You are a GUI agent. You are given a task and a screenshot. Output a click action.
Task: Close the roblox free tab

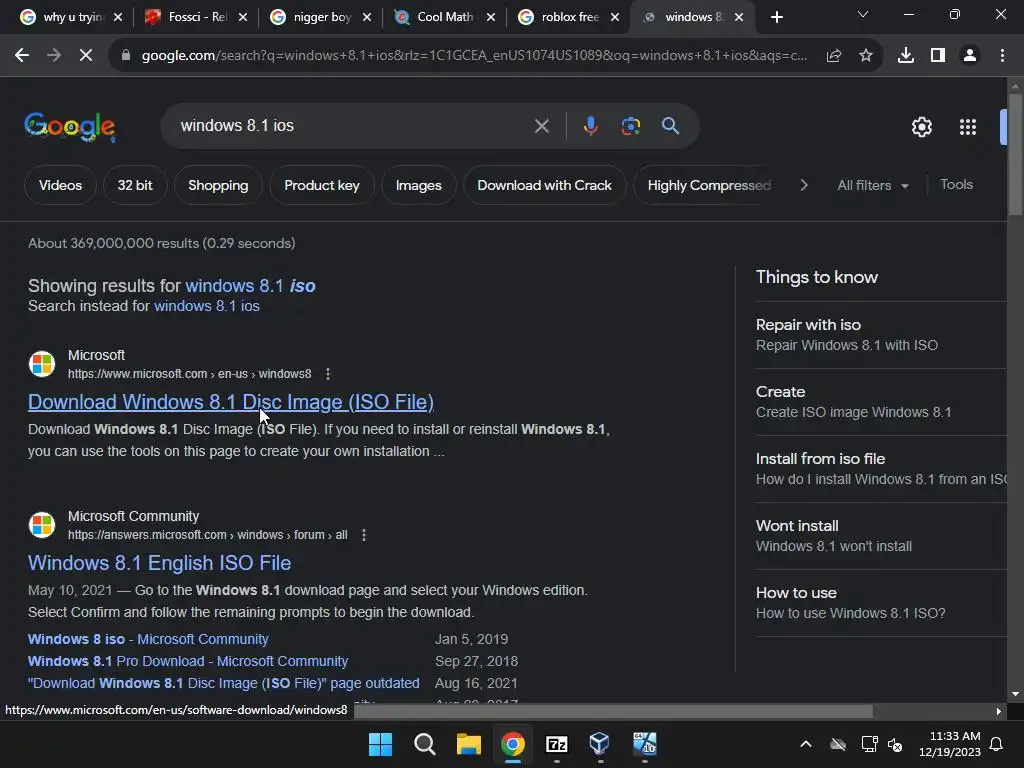point(615,17)
